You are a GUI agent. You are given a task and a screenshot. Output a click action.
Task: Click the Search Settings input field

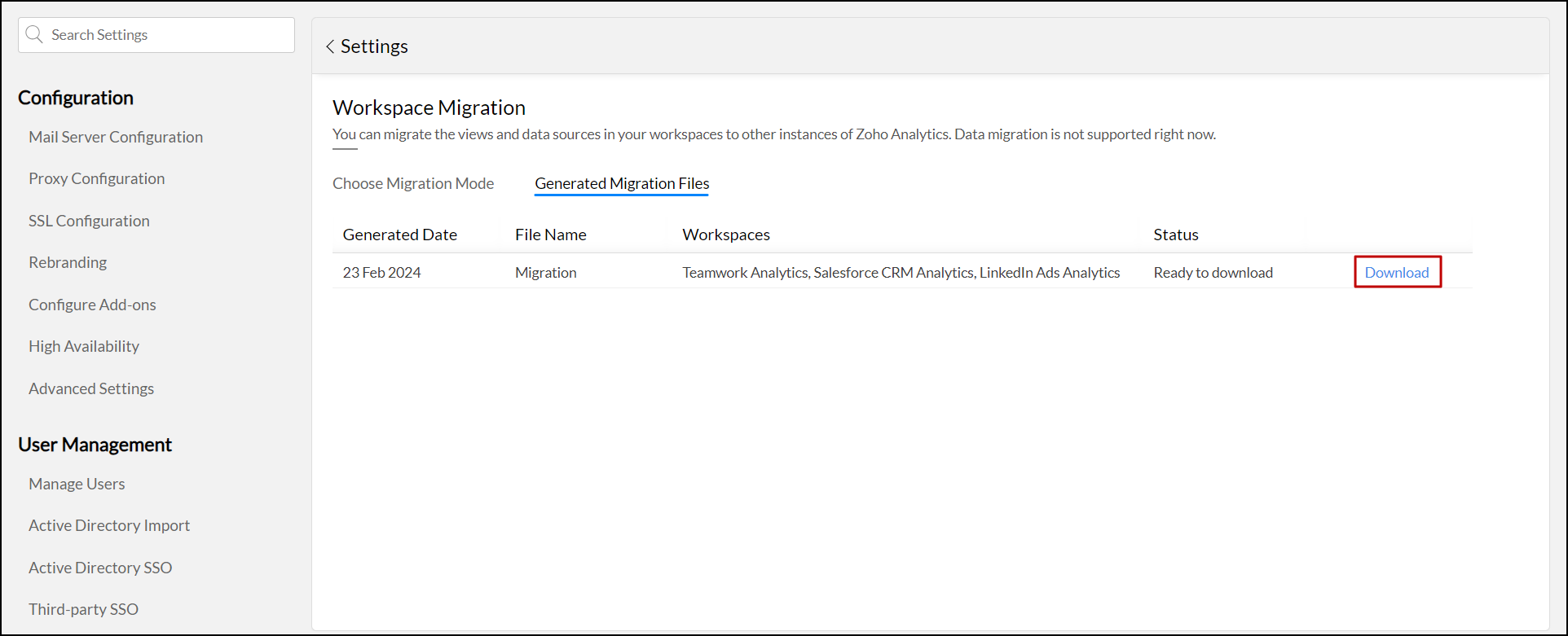[x=167, y=35]
